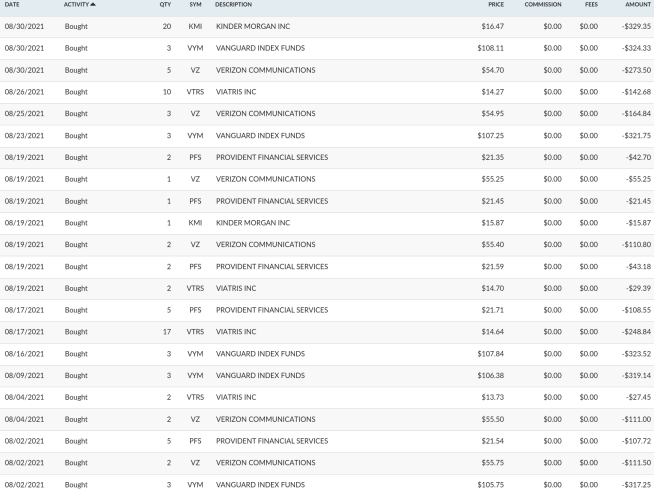Click PROVIDENT FINANCIAL SERVICES at $21.35
The height and width of the screenshot is (490, 654).
point(272,157)
